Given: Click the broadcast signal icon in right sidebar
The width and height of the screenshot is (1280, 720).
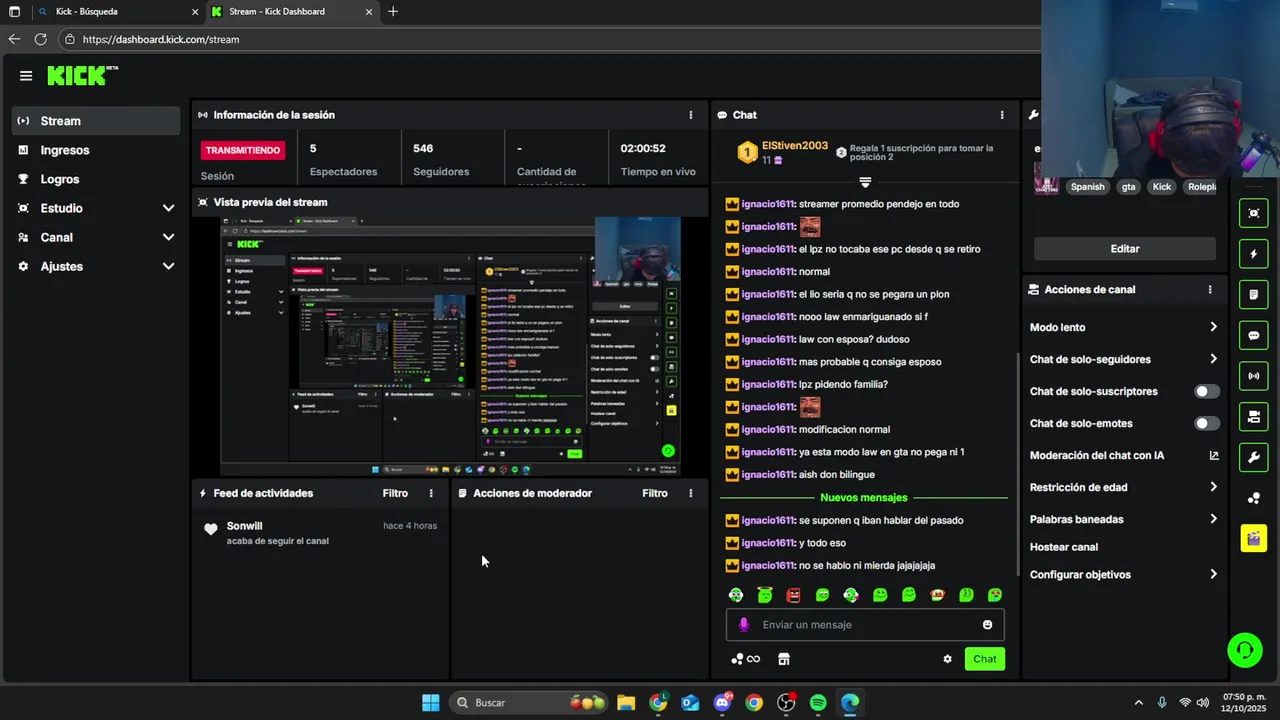Looking at the screenshot, I should (1254, 376).
